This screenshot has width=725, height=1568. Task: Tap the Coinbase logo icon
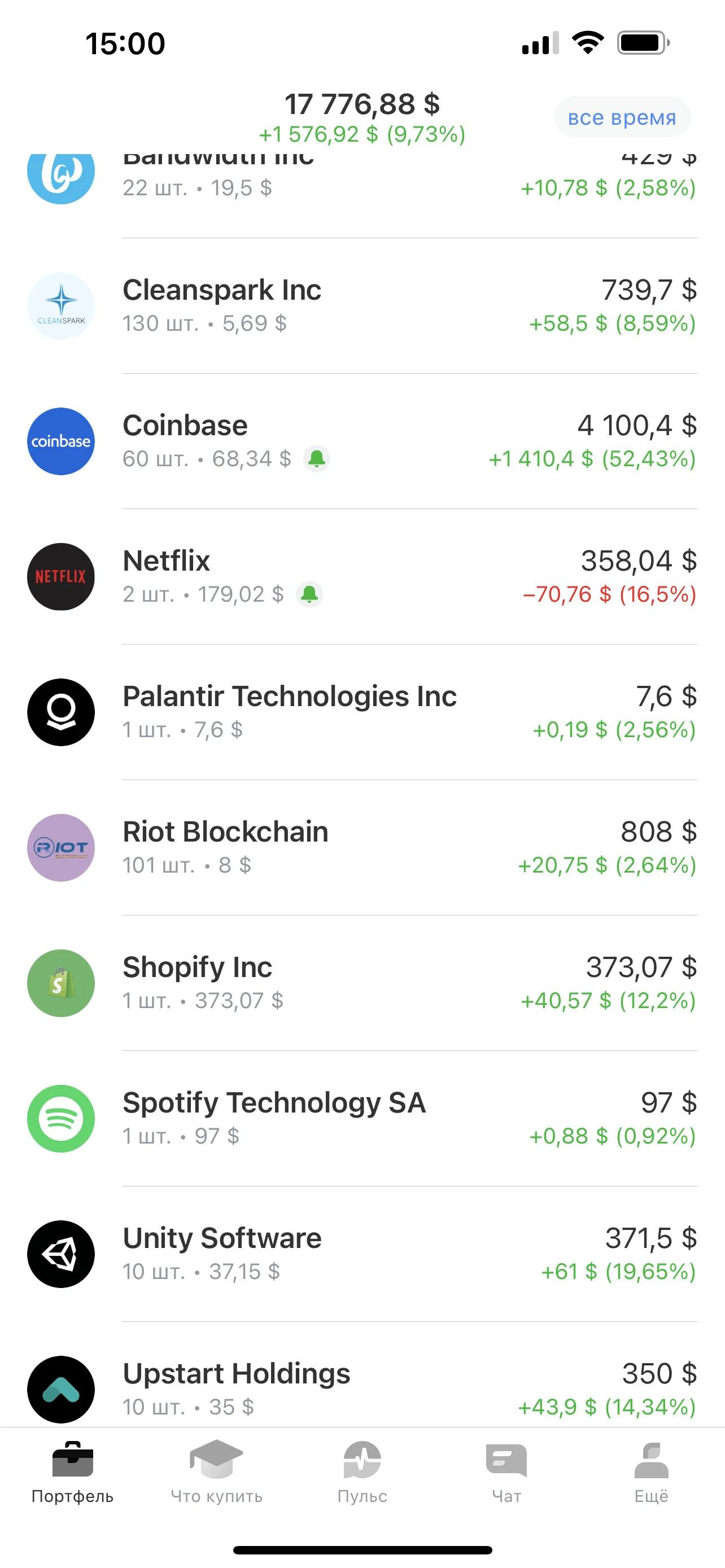61,441
